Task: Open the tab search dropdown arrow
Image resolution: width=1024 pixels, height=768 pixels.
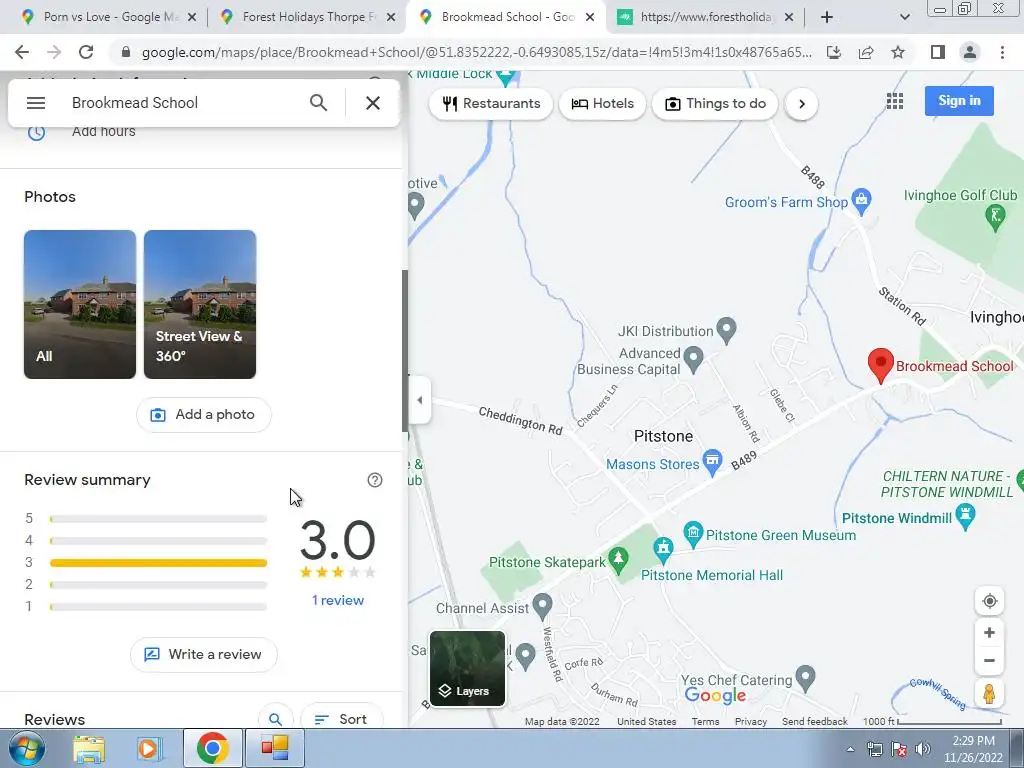Action: click(x=904, y=18)
